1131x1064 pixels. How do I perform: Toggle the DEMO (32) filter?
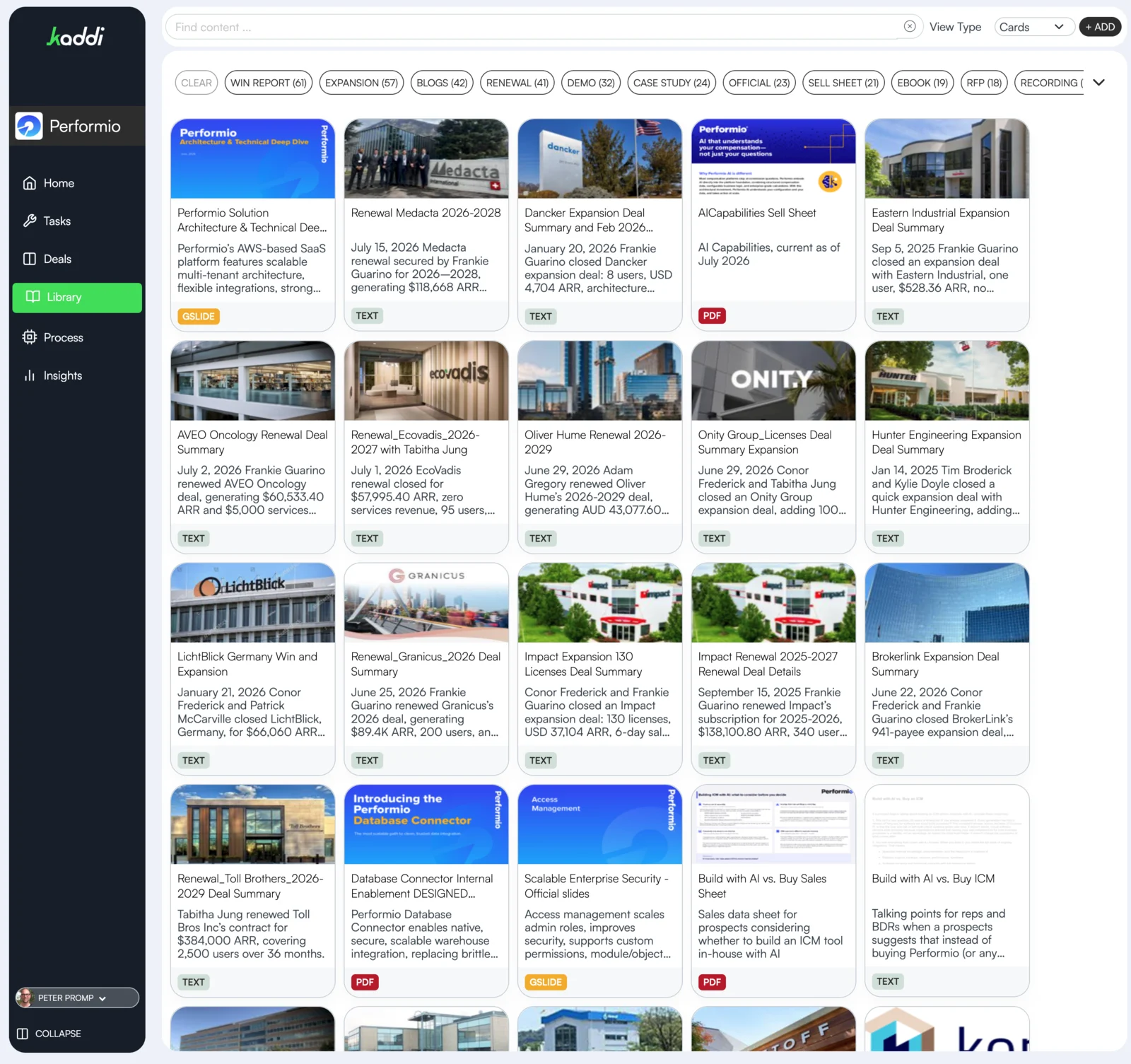(591, 83)
